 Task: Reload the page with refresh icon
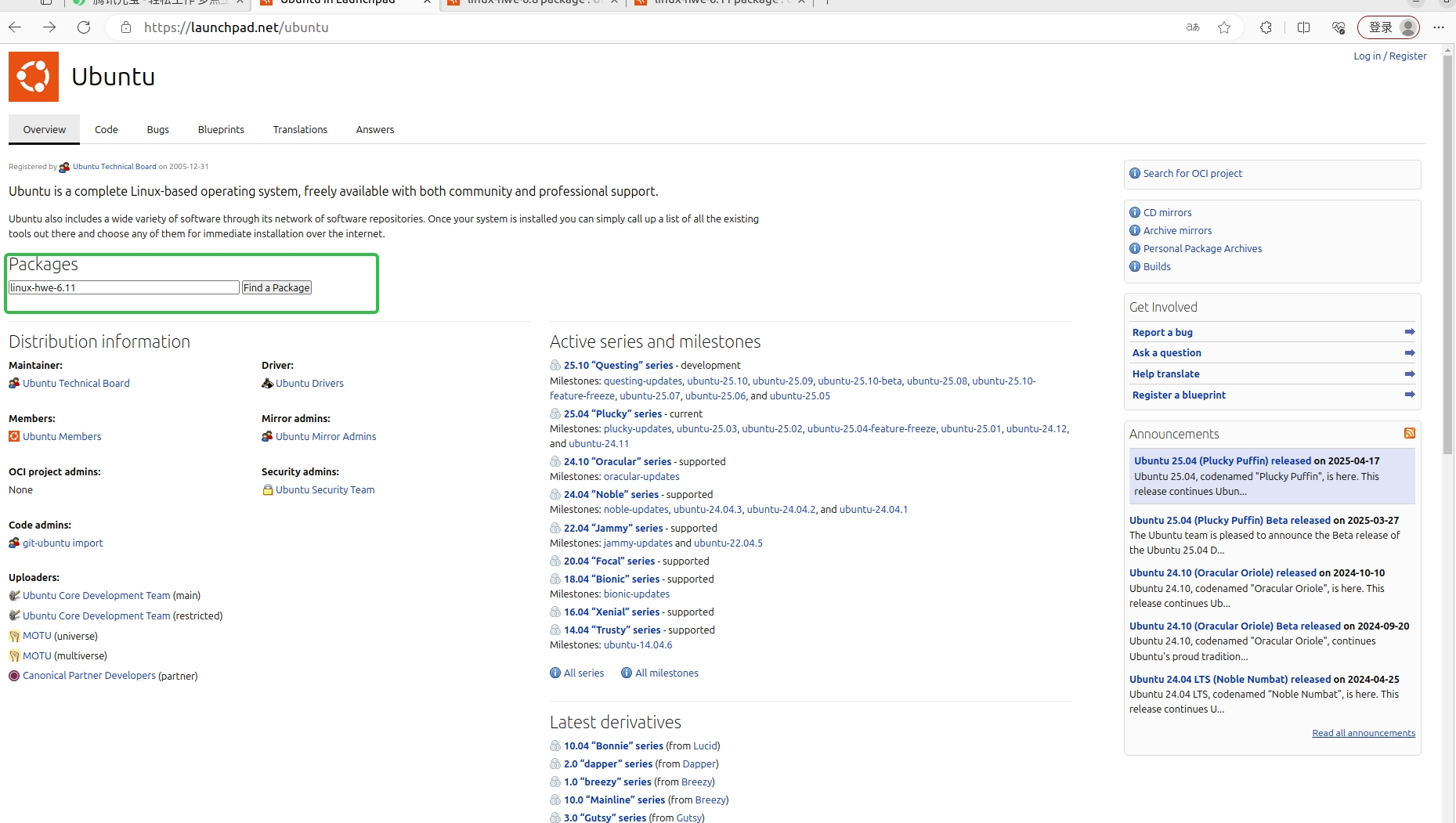(84, 27)
